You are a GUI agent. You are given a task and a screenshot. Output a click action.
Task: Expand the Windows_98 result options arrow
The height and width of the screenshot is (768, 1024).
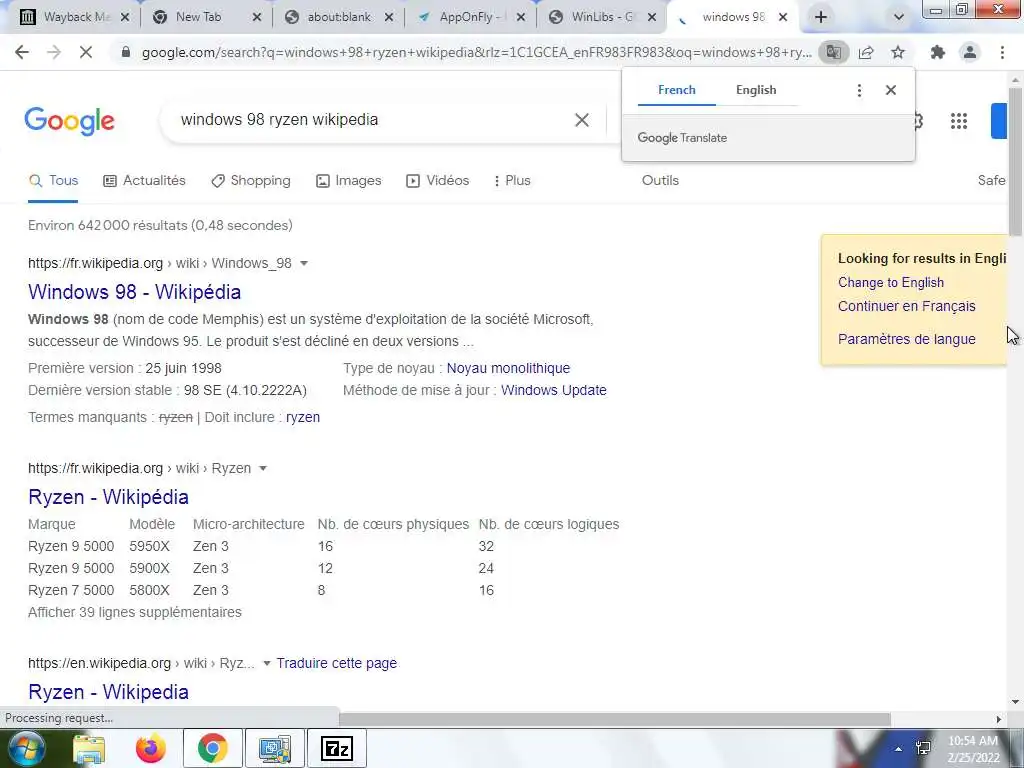coord(304,264)
